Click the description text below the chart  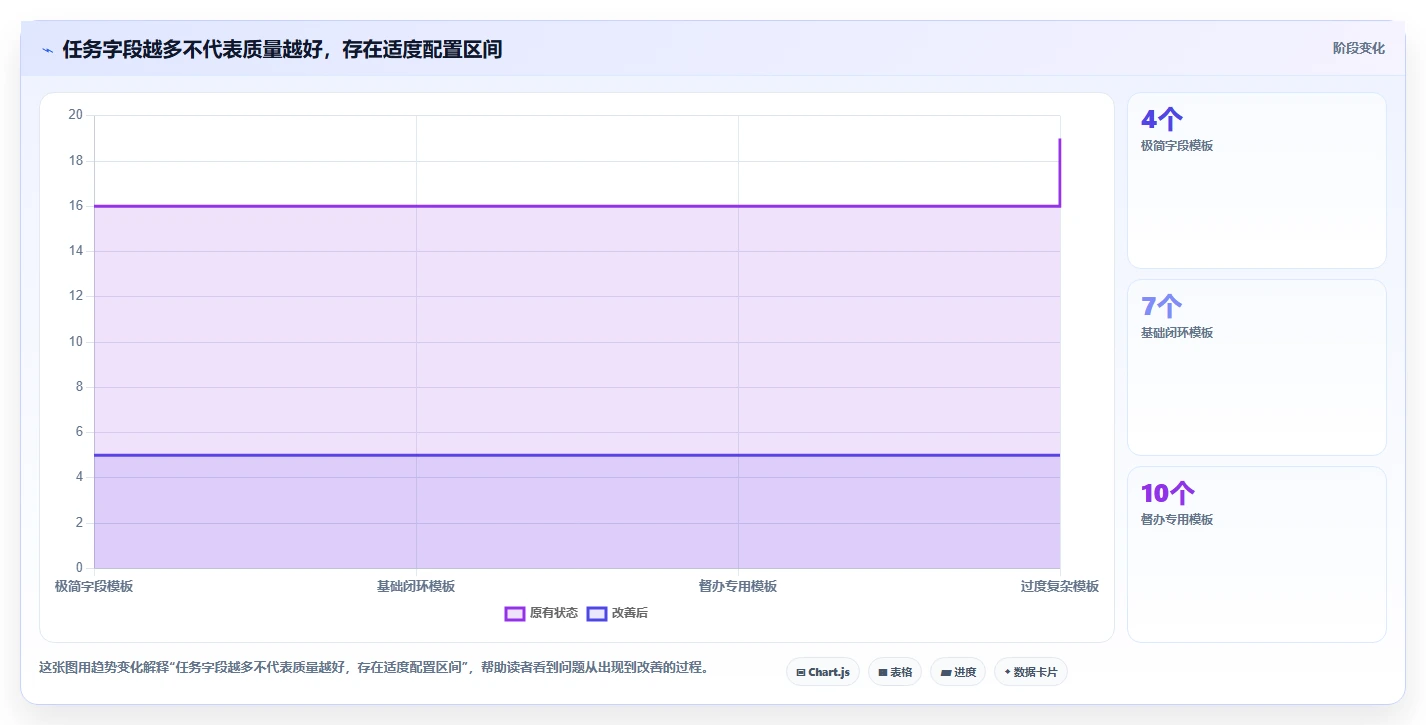pos(374,667)
